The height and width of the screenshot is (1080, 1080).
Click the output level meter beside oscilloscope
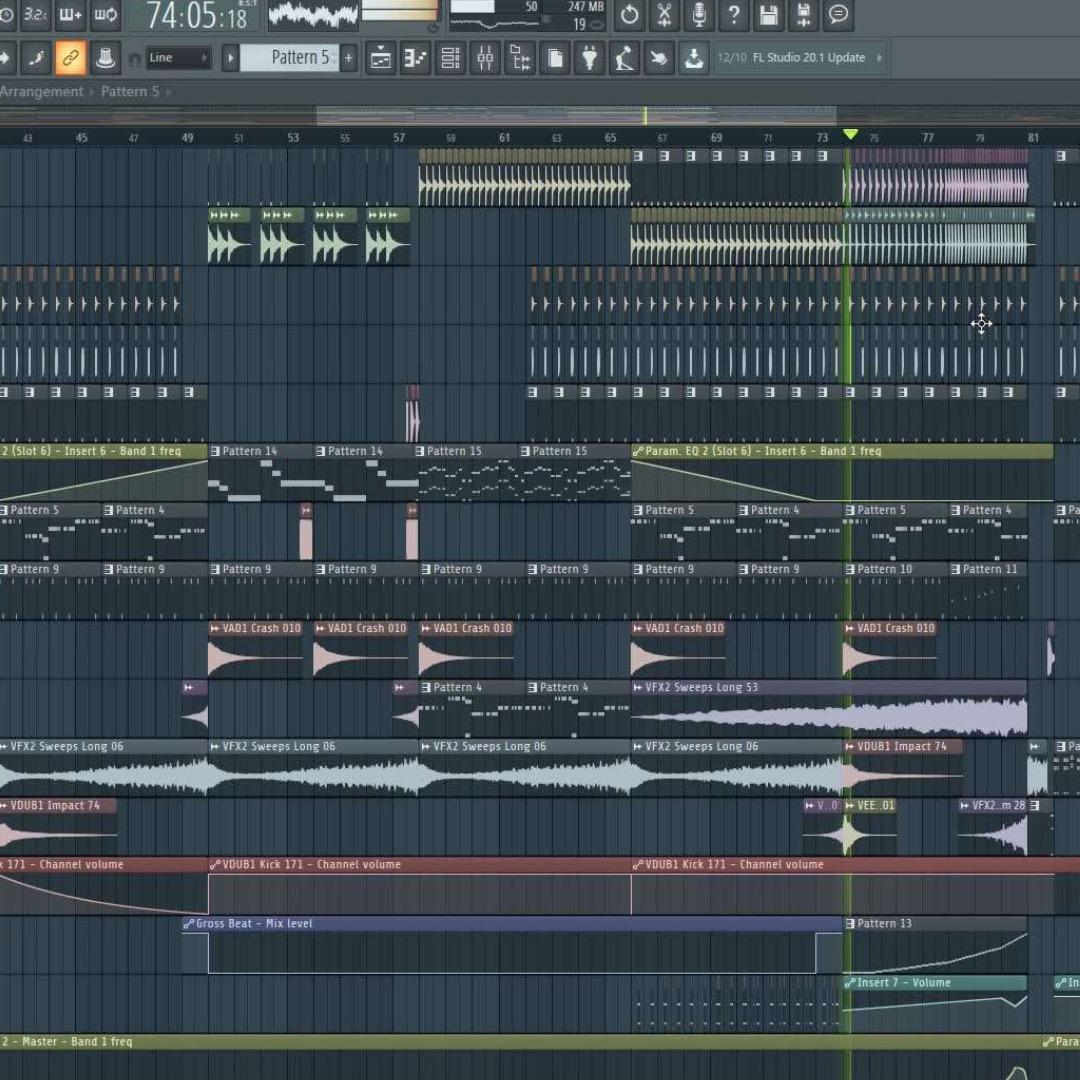click(x=399, y=12)
